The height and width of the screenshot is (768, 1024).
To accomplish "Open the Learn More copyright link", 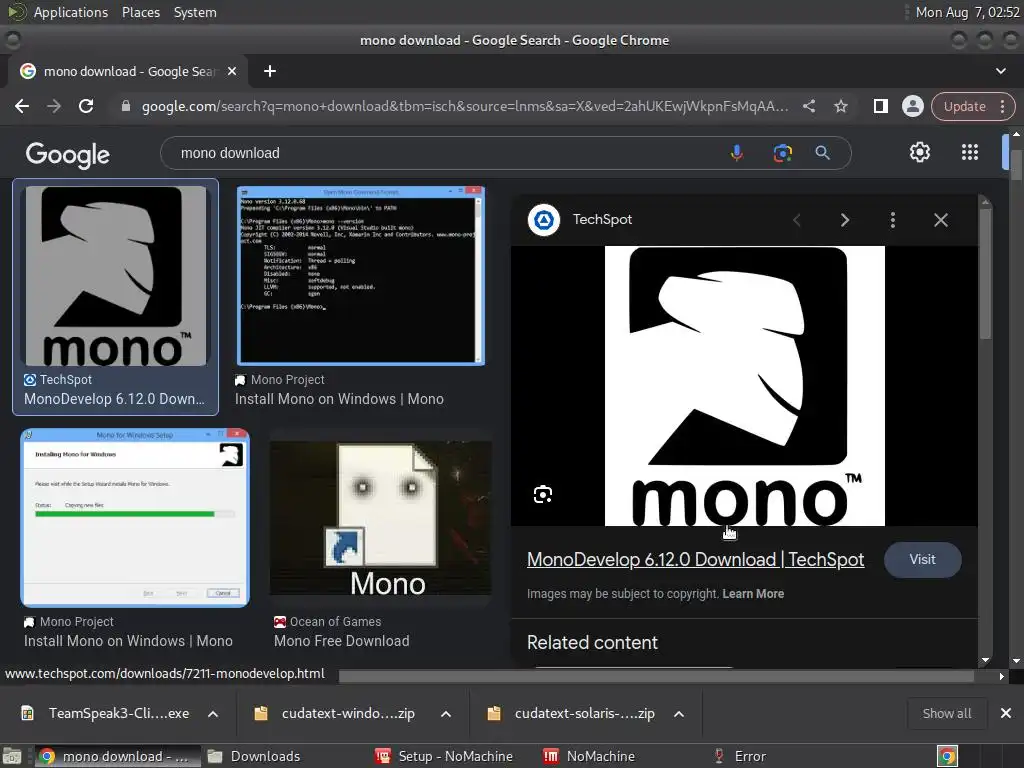I will tap(753, 594).
